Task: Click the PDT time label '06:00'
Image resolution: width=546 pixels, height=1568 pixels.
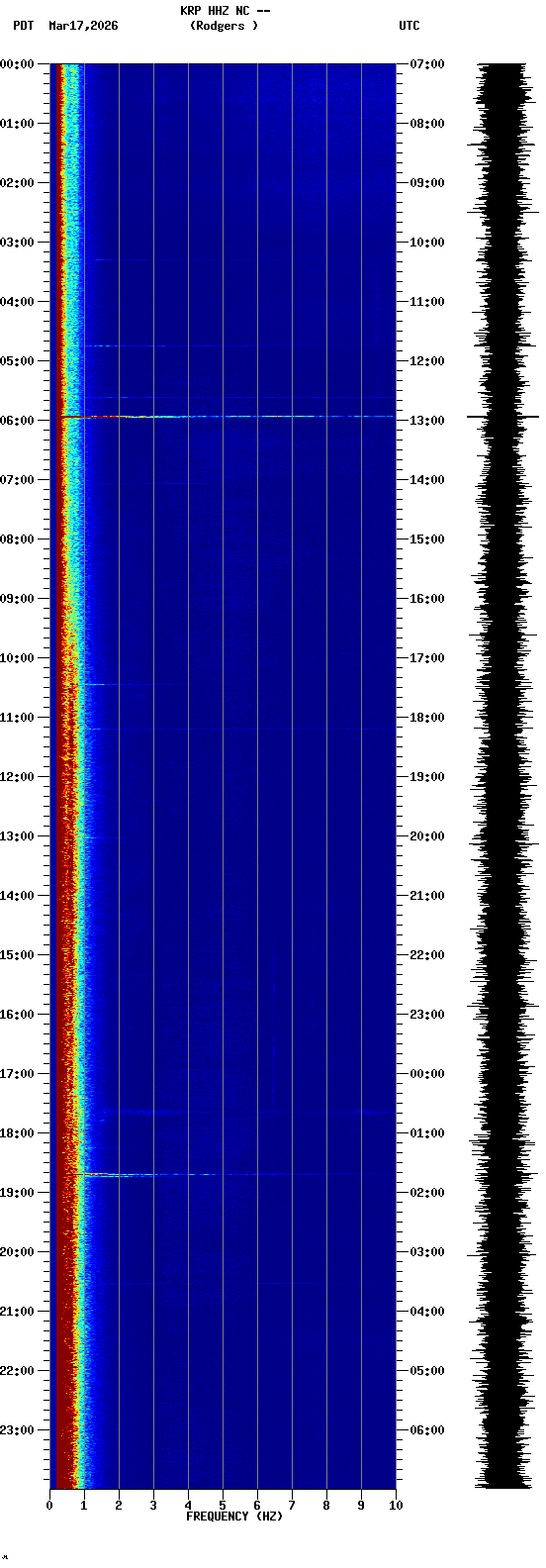Action: click(x=17, y=421)
